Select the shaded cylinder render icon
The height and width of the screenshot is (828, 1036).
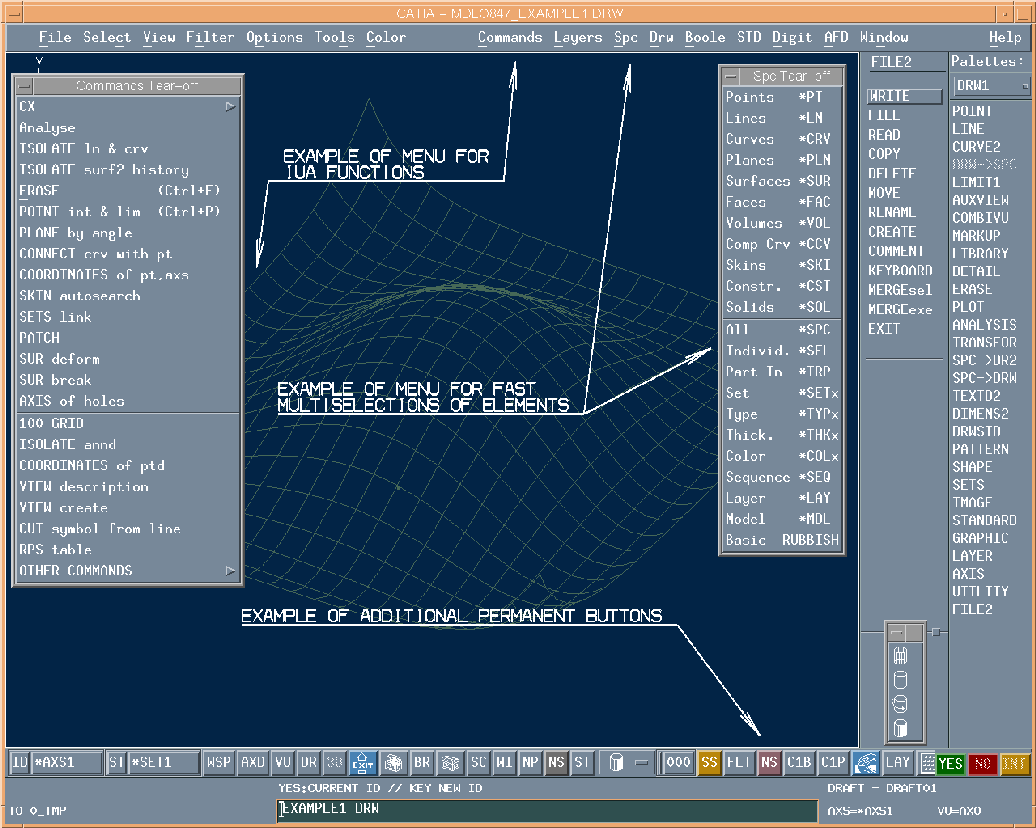click(899, 729)
